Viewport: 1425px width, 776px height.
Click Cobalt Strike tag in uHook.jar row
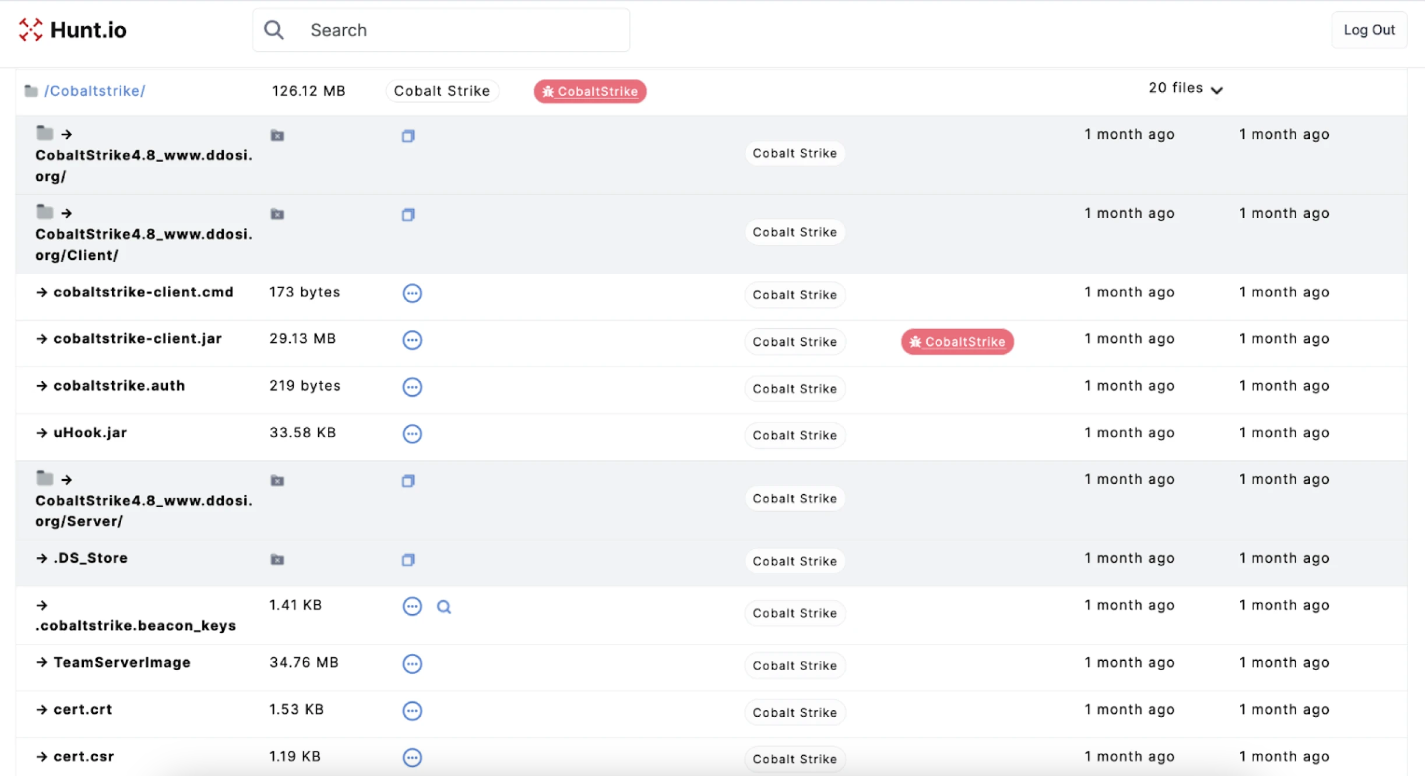click(795, 435)
